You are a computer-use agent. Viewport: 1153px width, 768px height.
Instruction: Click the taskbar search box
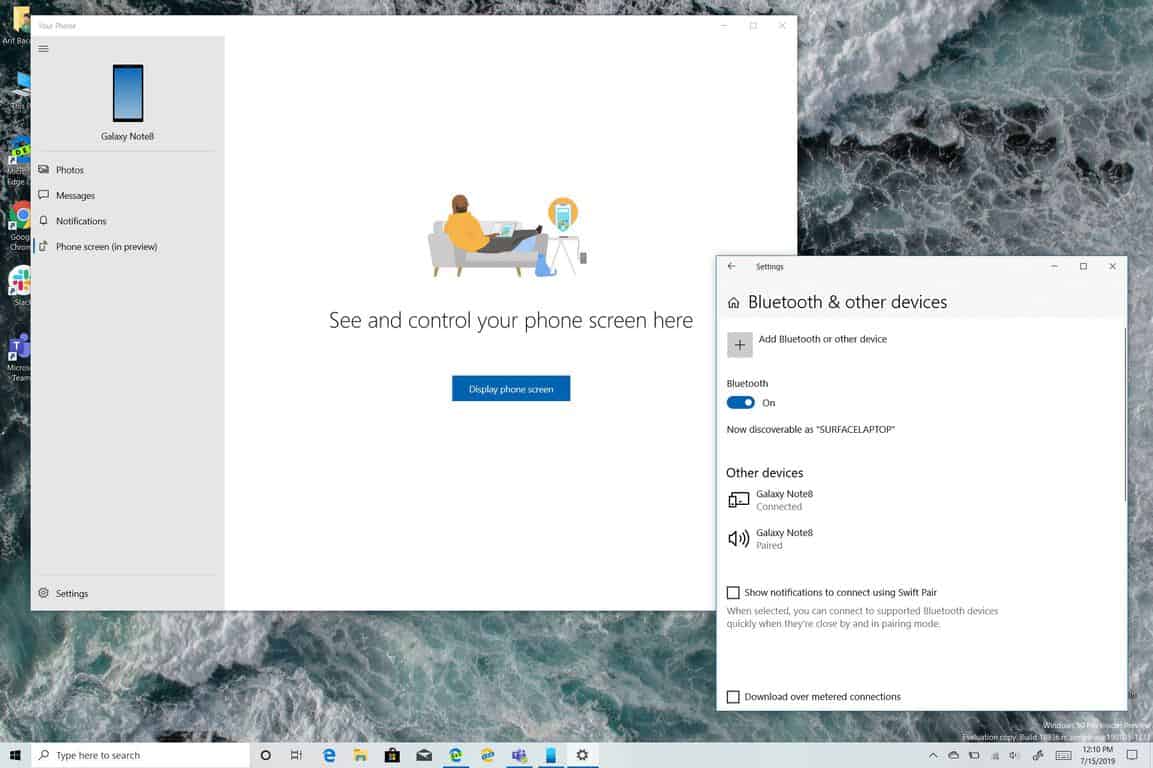pos(140,755)
